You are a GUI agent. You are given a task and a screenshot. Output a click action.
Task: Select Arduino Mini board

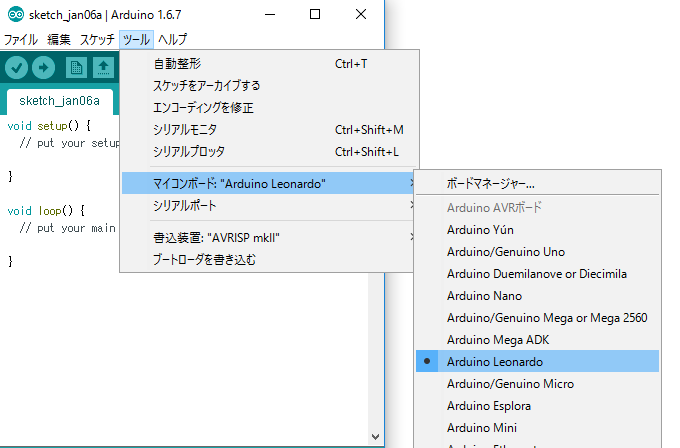537,428
